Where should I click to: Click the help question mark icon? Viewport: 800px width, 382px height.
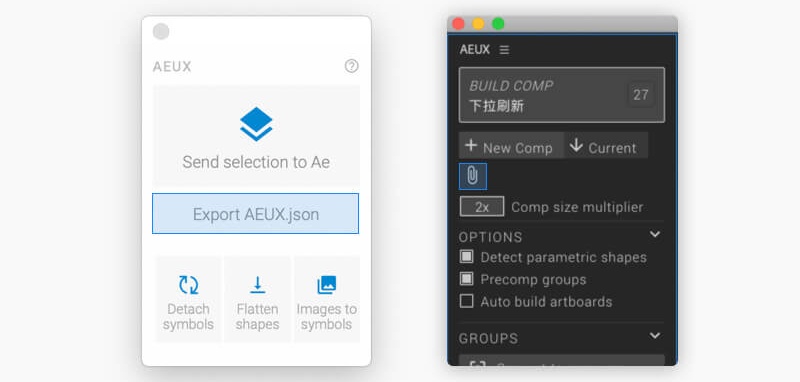click(352, 66)
